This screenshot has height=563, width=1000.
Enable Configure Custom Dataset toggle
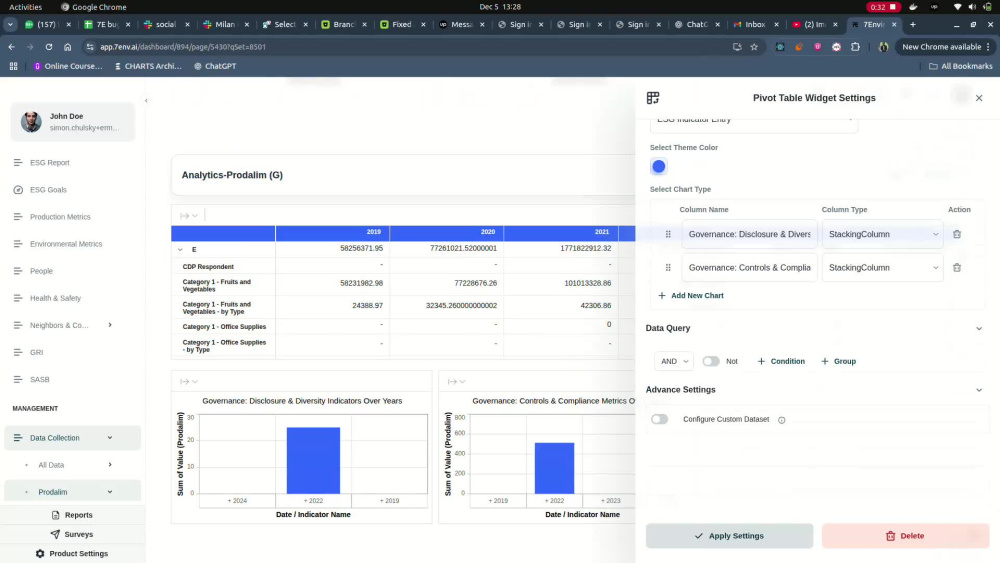point(659,420)
